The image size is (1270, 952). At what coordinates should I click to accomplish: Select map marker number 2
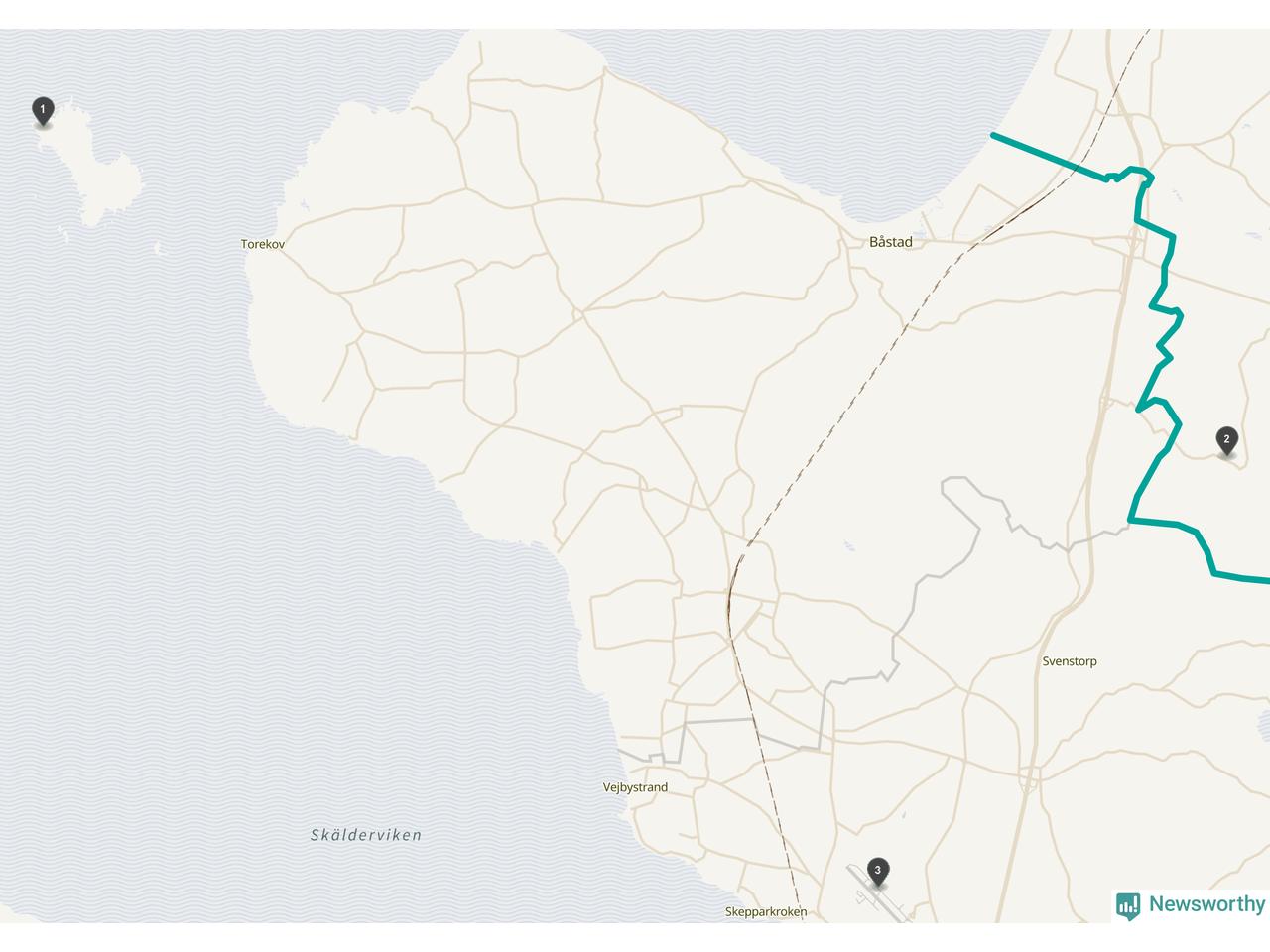tap(1226, 441)
